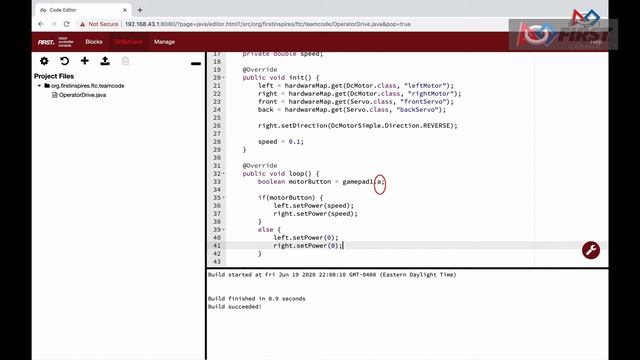
Task: Select the Code Editor browser tab
Action: coord(82,10)
